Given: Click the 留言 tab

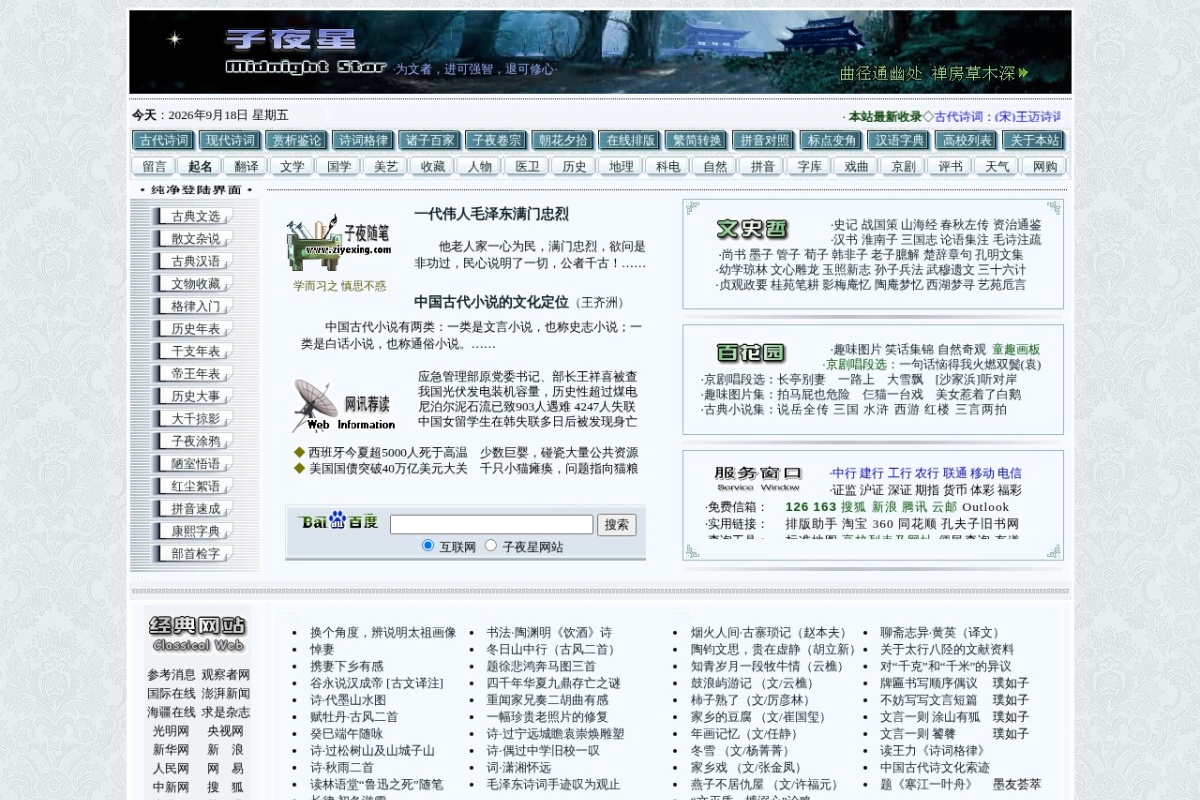Looking at the screenshot, I should pos(154,166).
